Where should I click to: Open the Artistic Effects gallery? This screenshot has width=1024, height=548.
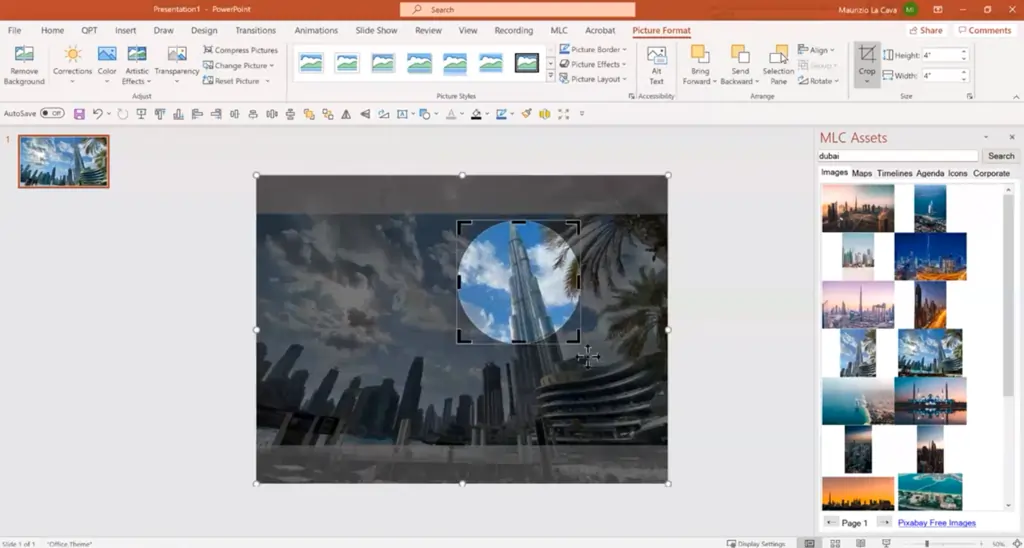pyautogui.click(x=136, y=66)
